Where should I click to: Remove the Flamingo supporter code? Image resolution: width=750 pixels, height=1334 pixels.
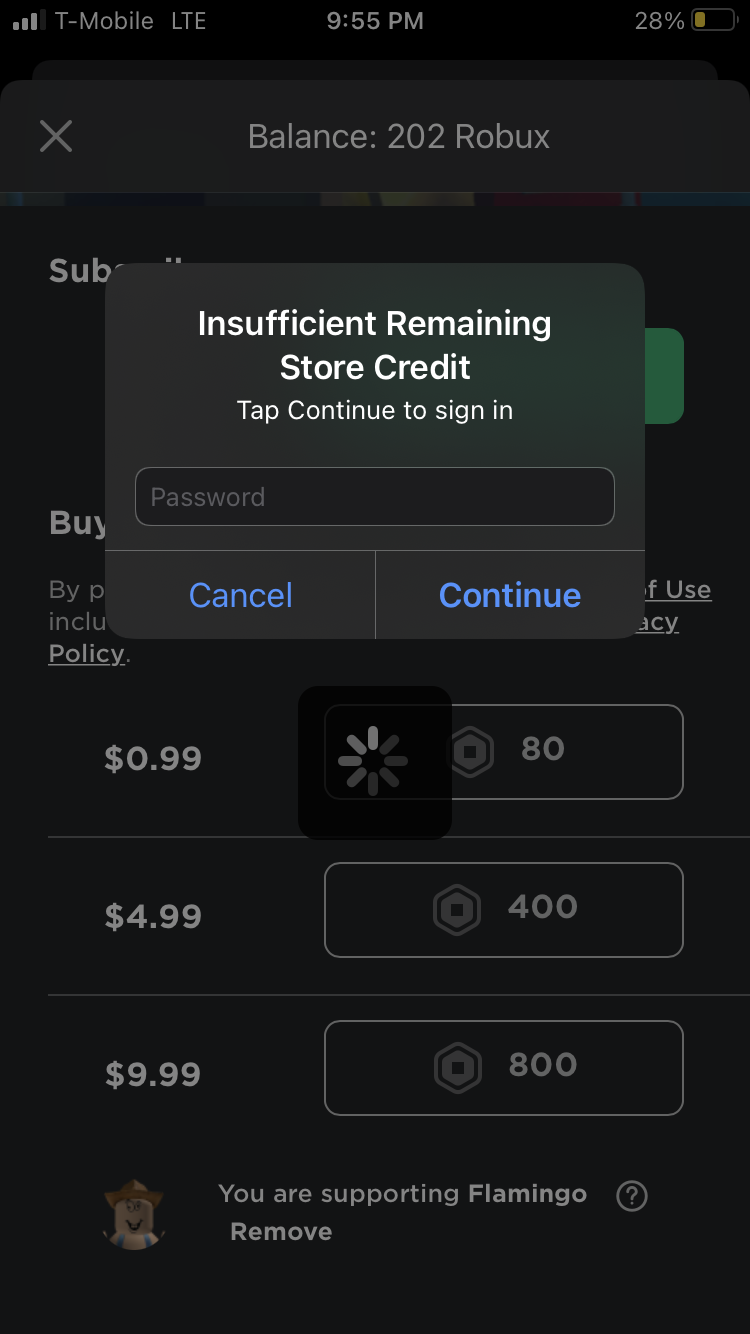[281, 1232]
